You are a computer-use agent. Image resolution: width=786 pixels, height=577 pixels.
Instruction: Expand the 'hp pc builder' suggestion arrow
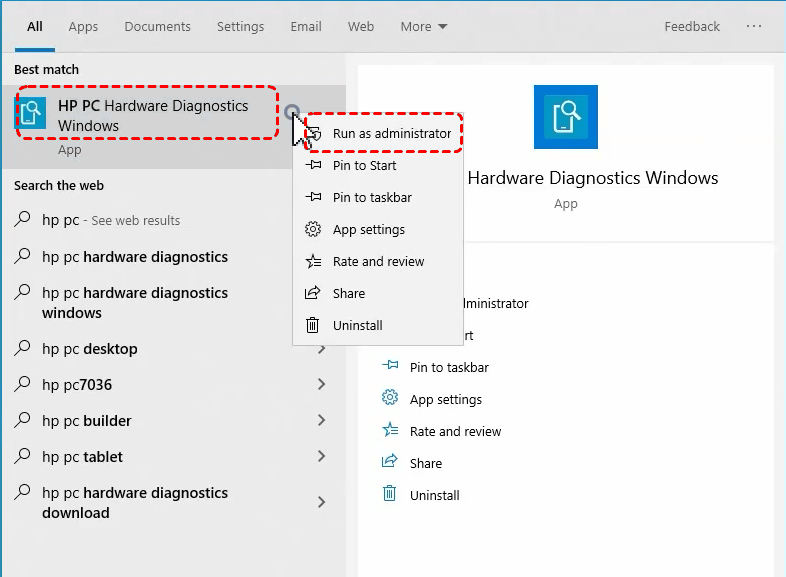(321, 421)
